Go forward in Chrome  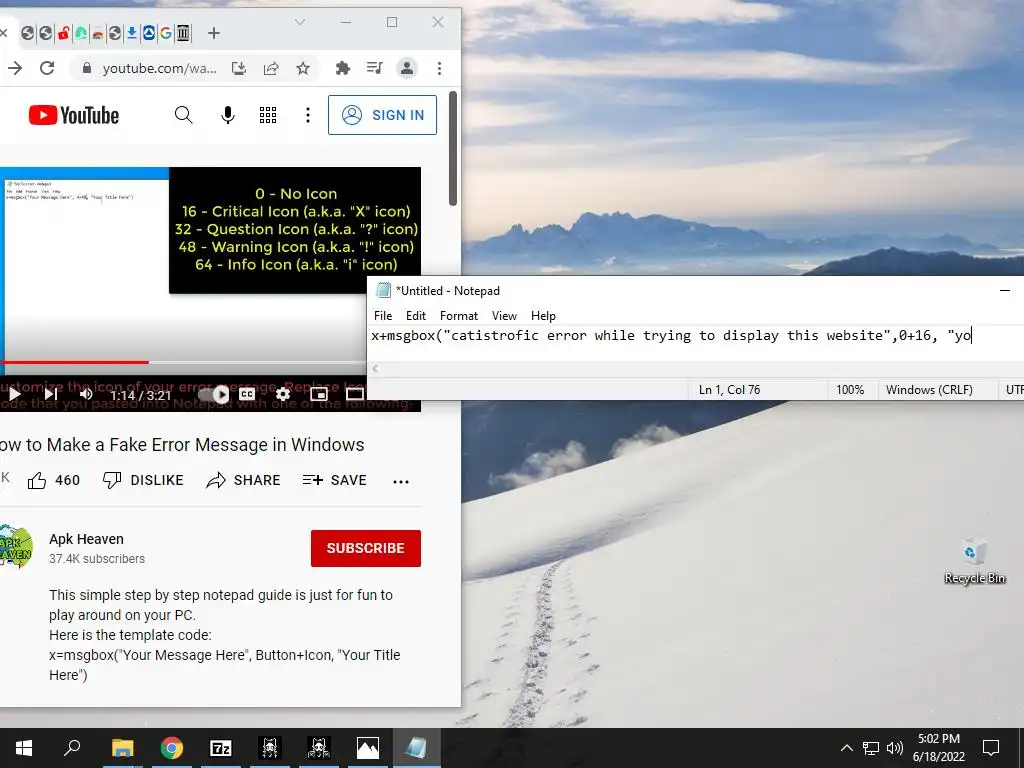15,68
